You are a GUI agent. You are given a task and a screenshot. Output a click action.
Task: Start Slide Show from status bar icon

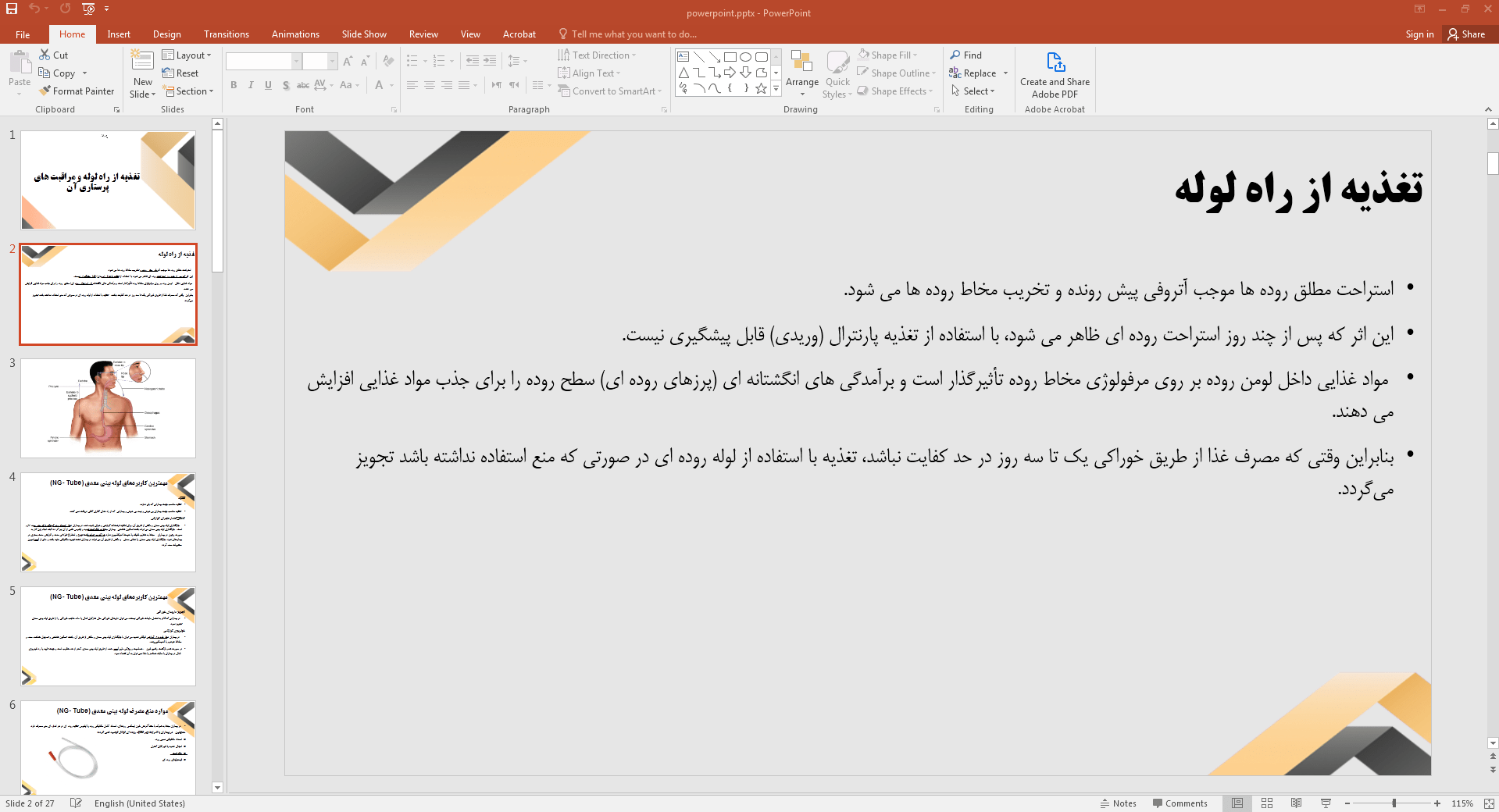[x=1326, y=803]
